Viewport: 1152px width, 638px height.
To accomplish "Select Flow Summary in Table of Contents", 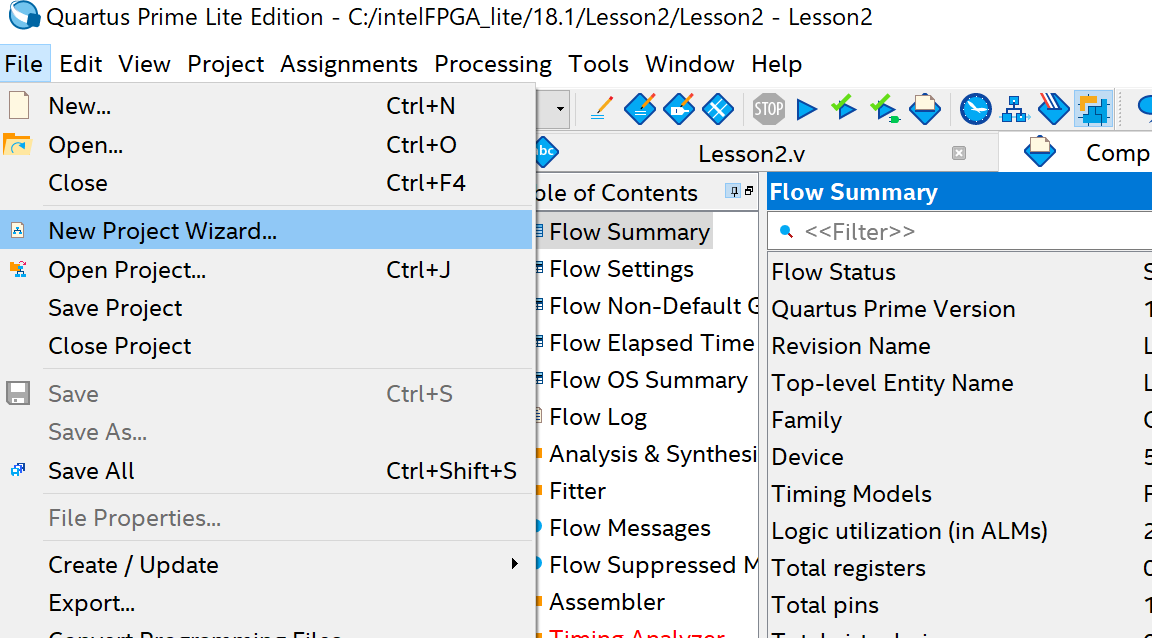I will (629, 232).
